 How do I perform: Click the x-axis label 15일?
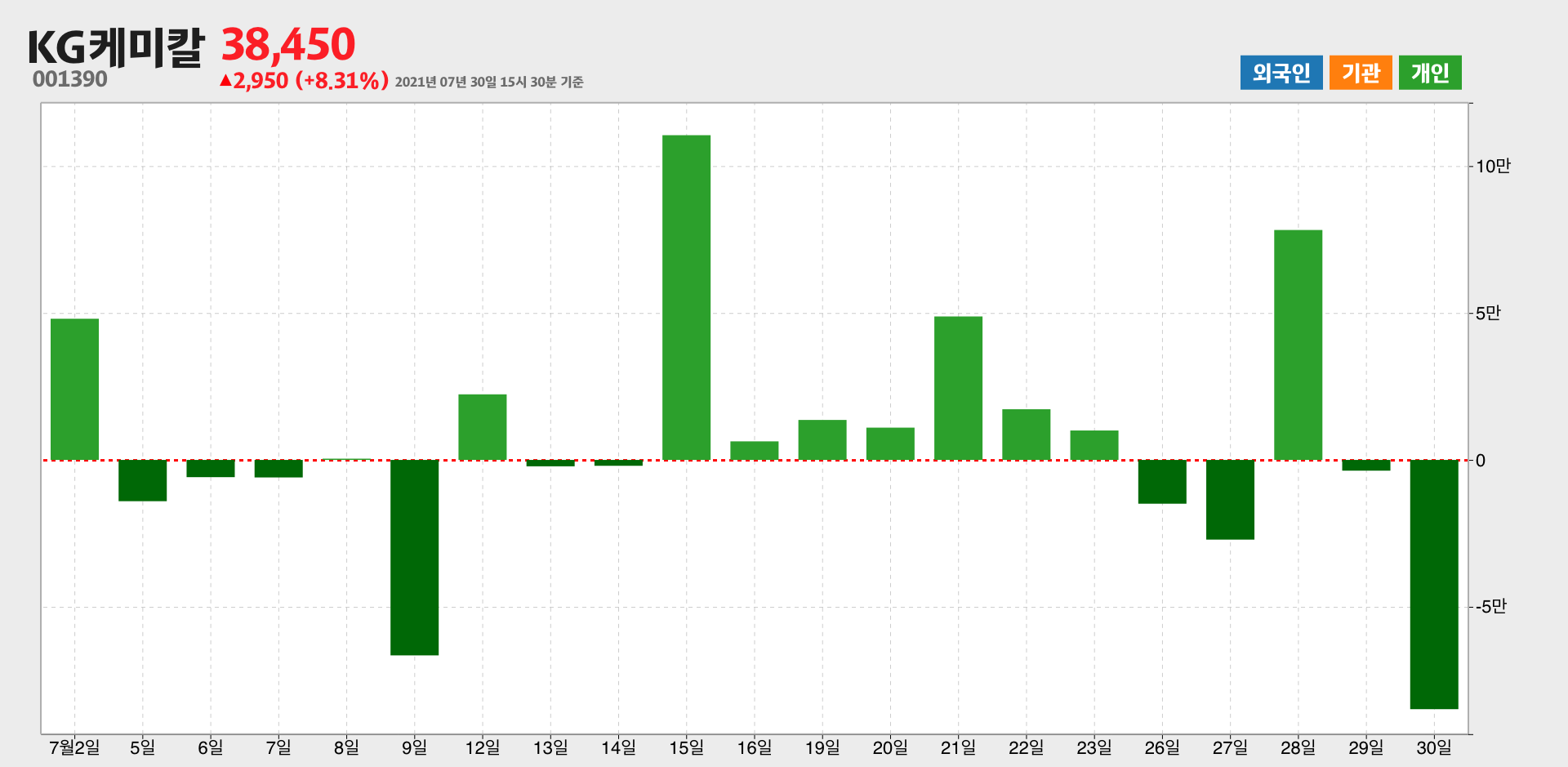point(686,747)
